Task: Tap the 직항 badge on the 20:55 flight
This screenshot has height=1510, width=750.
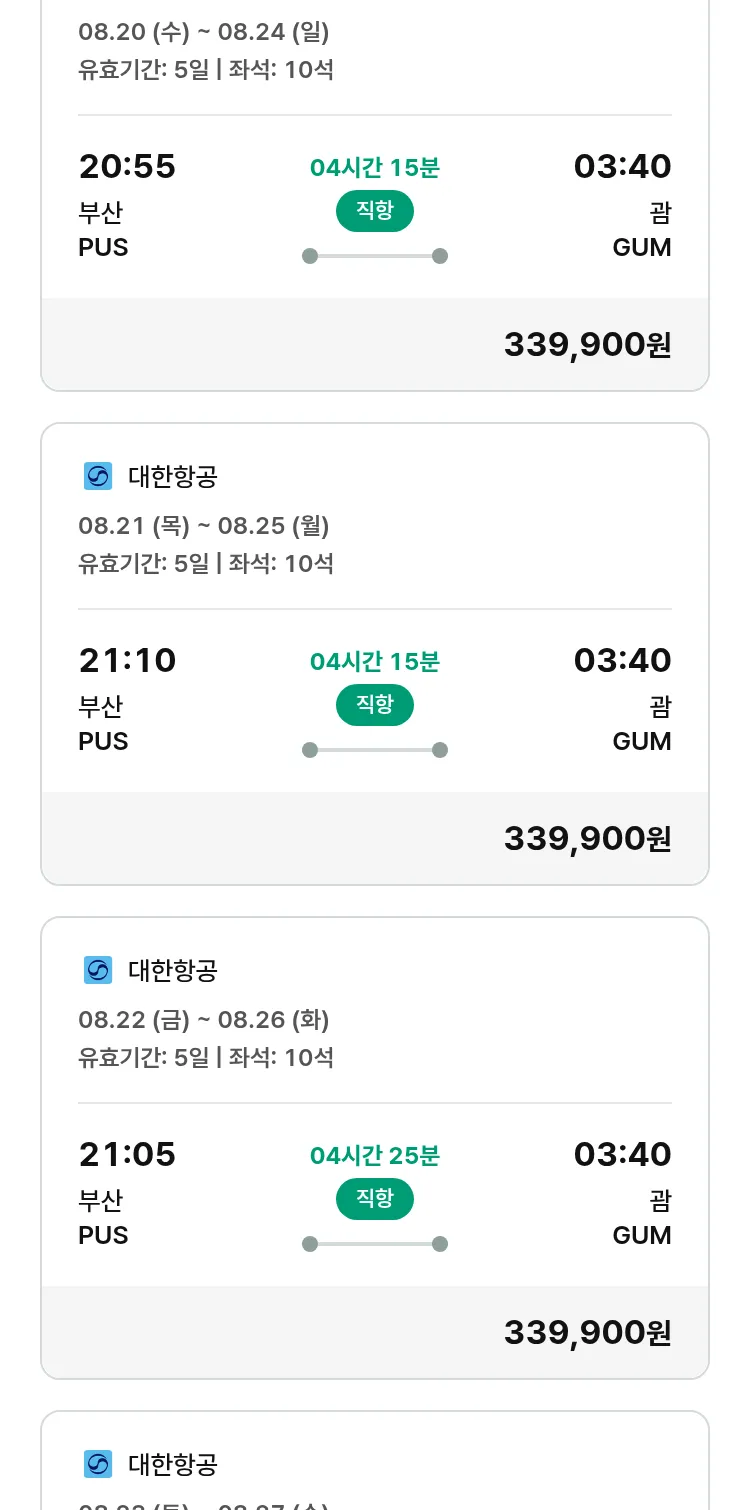Action: tap(374, 211)
